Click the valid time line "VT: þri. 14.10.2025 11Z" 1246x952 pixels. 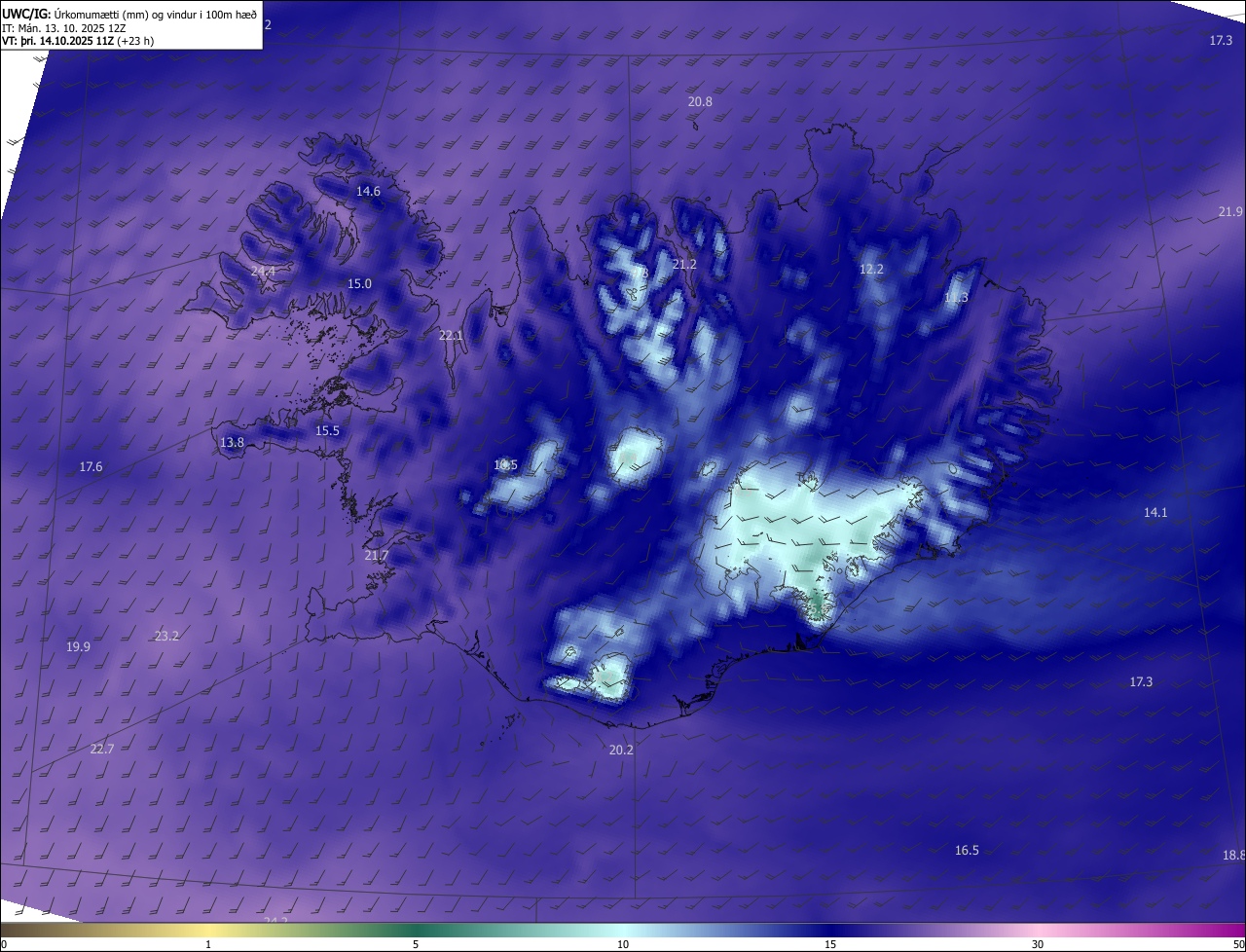[x=57, y=41]
